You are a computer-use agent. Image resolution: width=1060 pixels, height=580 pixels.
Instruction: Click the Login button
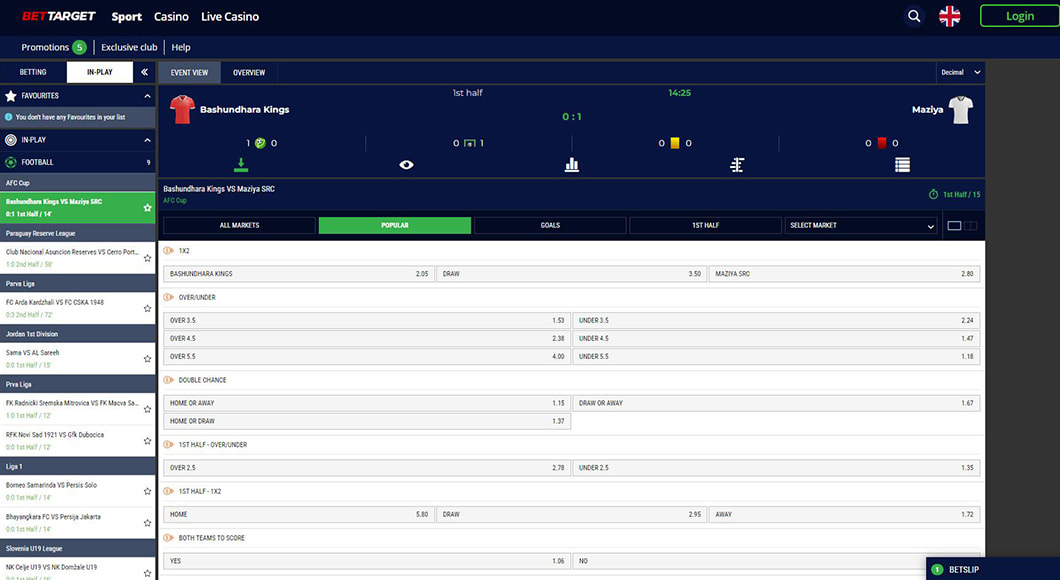[x=1019, y=16]
